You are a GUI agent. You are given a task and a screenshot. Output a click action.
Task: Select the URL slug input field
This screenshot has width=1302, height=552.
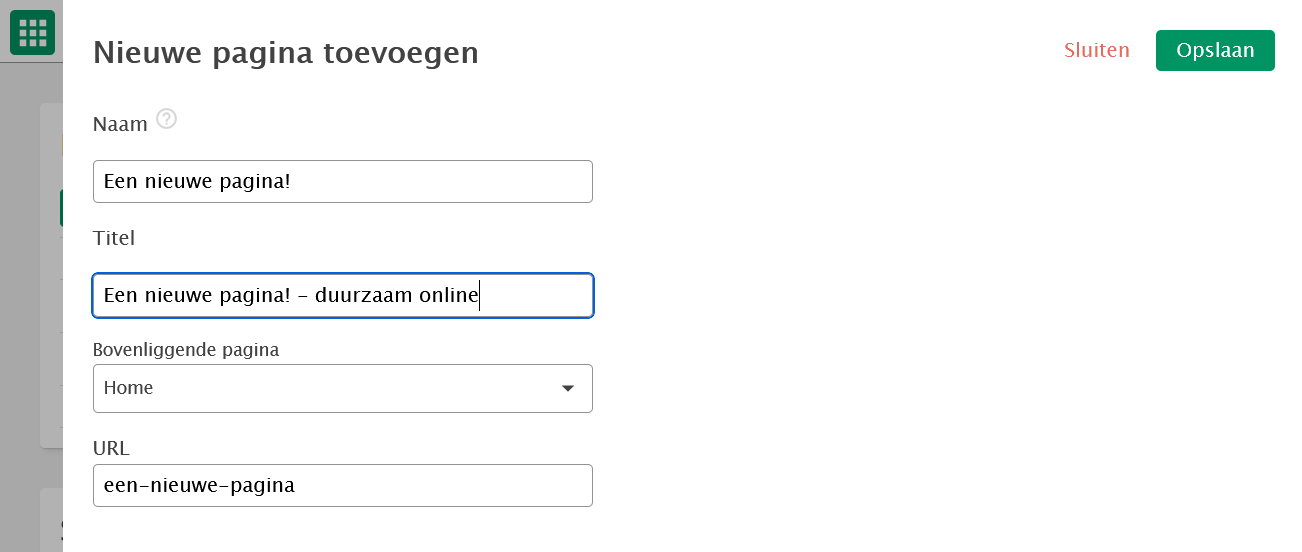click(x=343, y=485)
